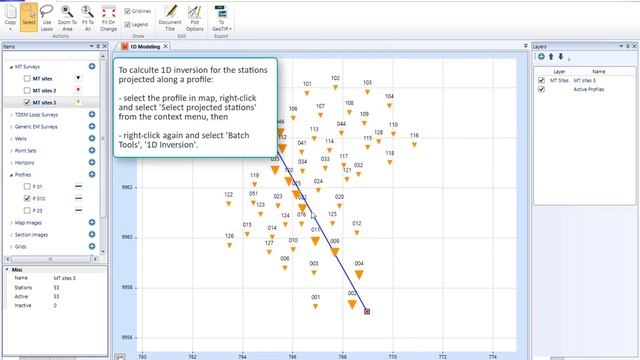The height and width of the screenshot is (360, 640).
Task: Select the Section Images tree item
Action: pos(31,235)
